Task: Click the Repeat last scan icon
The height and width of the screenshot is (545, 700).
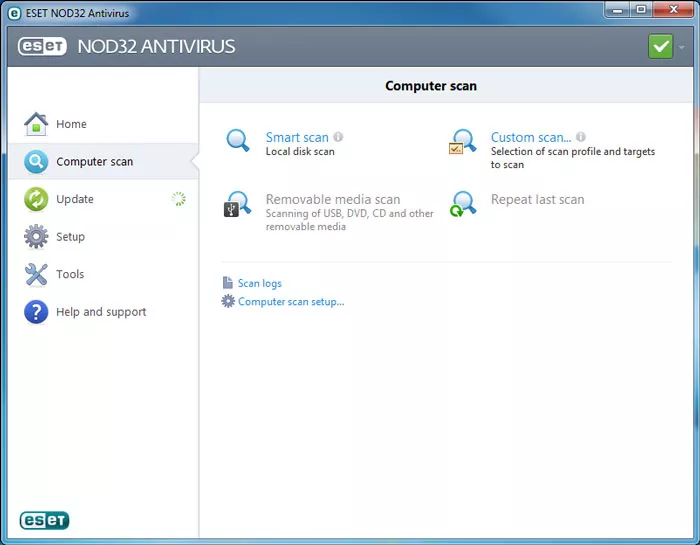Action: (463, 204)
